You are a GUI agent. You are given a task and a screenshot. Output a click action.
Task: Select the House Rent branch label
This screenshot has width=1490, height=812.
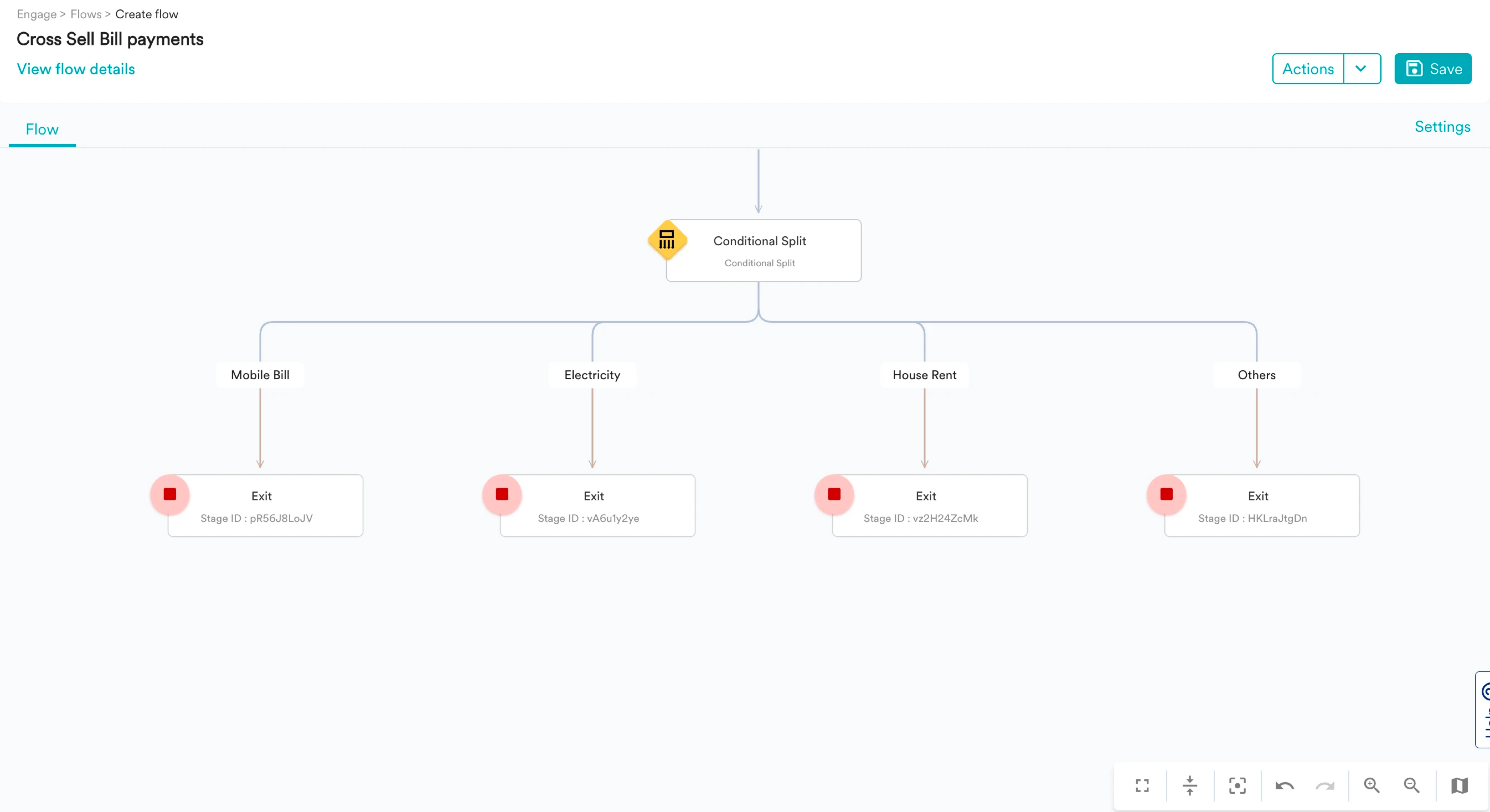(x=924, y=375)
